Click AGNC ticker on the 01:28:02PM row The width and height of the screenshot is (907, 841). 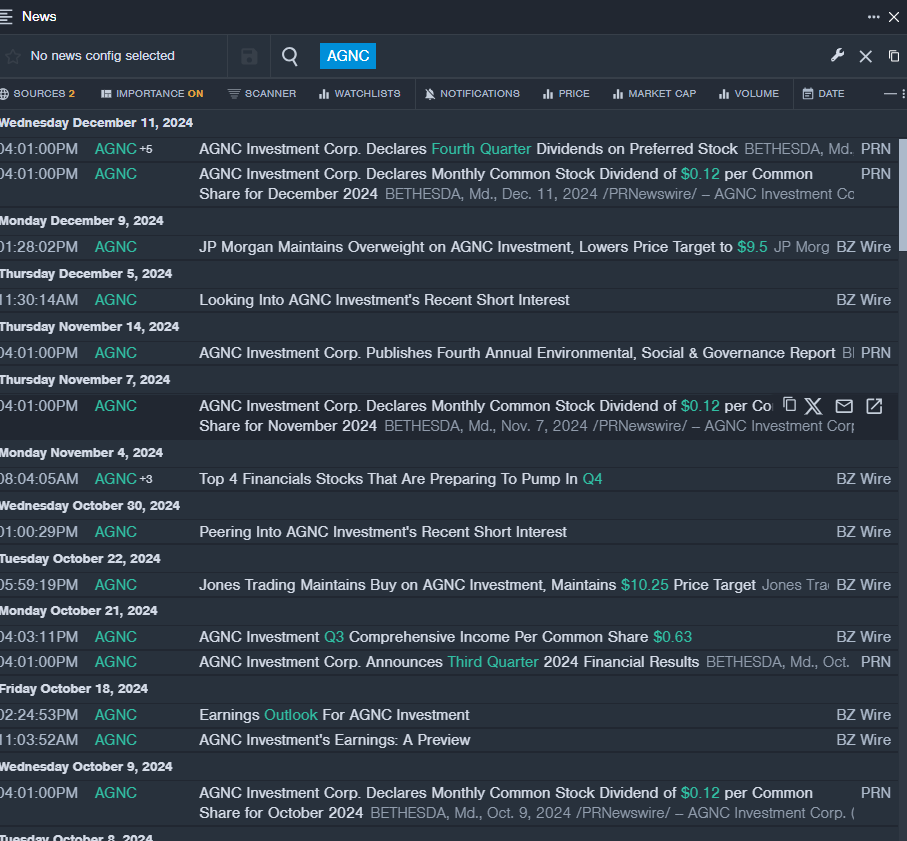tap(116, 247)
